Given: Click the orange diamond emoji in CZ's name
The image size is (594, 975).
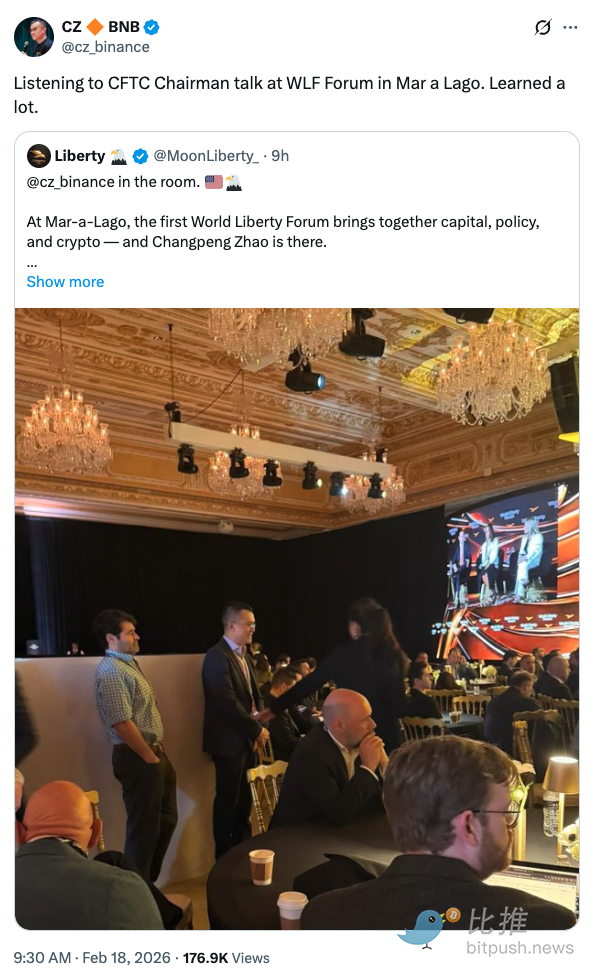Looking at the screenshot, I should pos(95,27).
